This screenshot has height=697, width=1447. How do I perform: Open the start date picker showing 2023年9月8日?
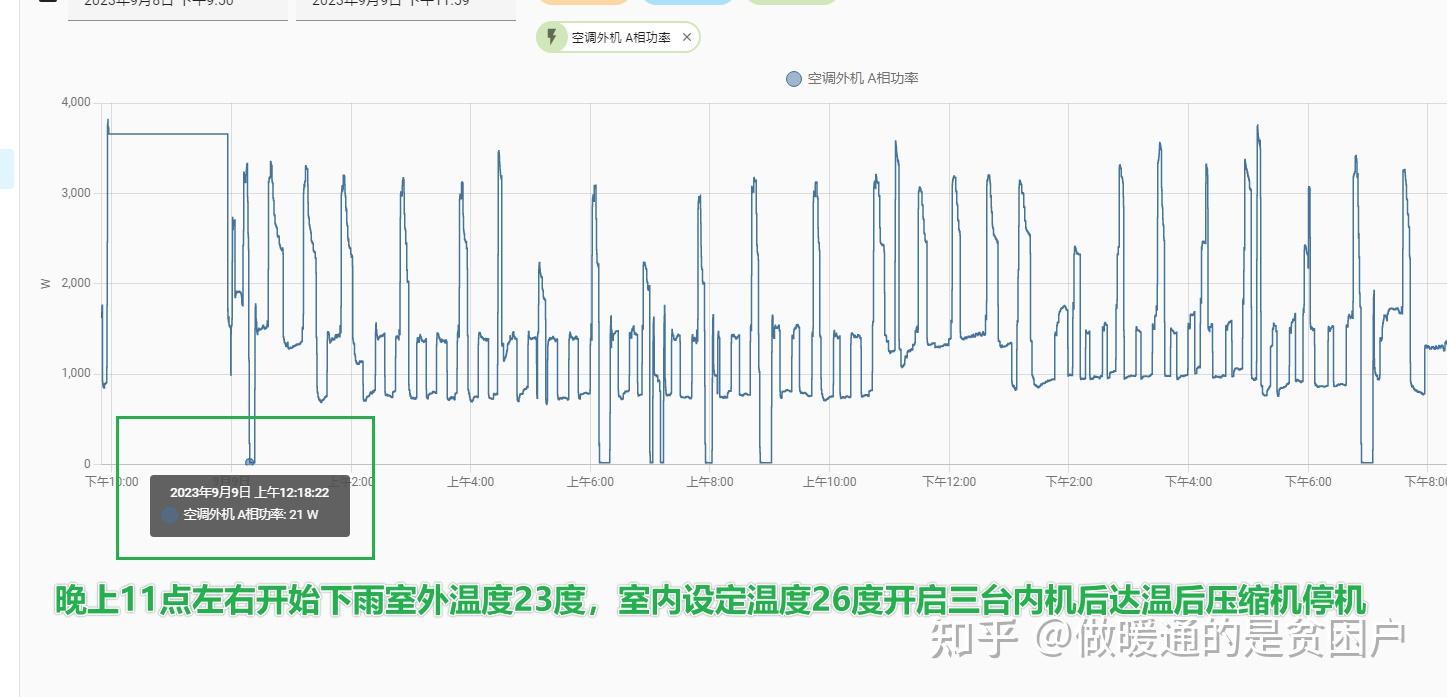click(x=177, y=3)
